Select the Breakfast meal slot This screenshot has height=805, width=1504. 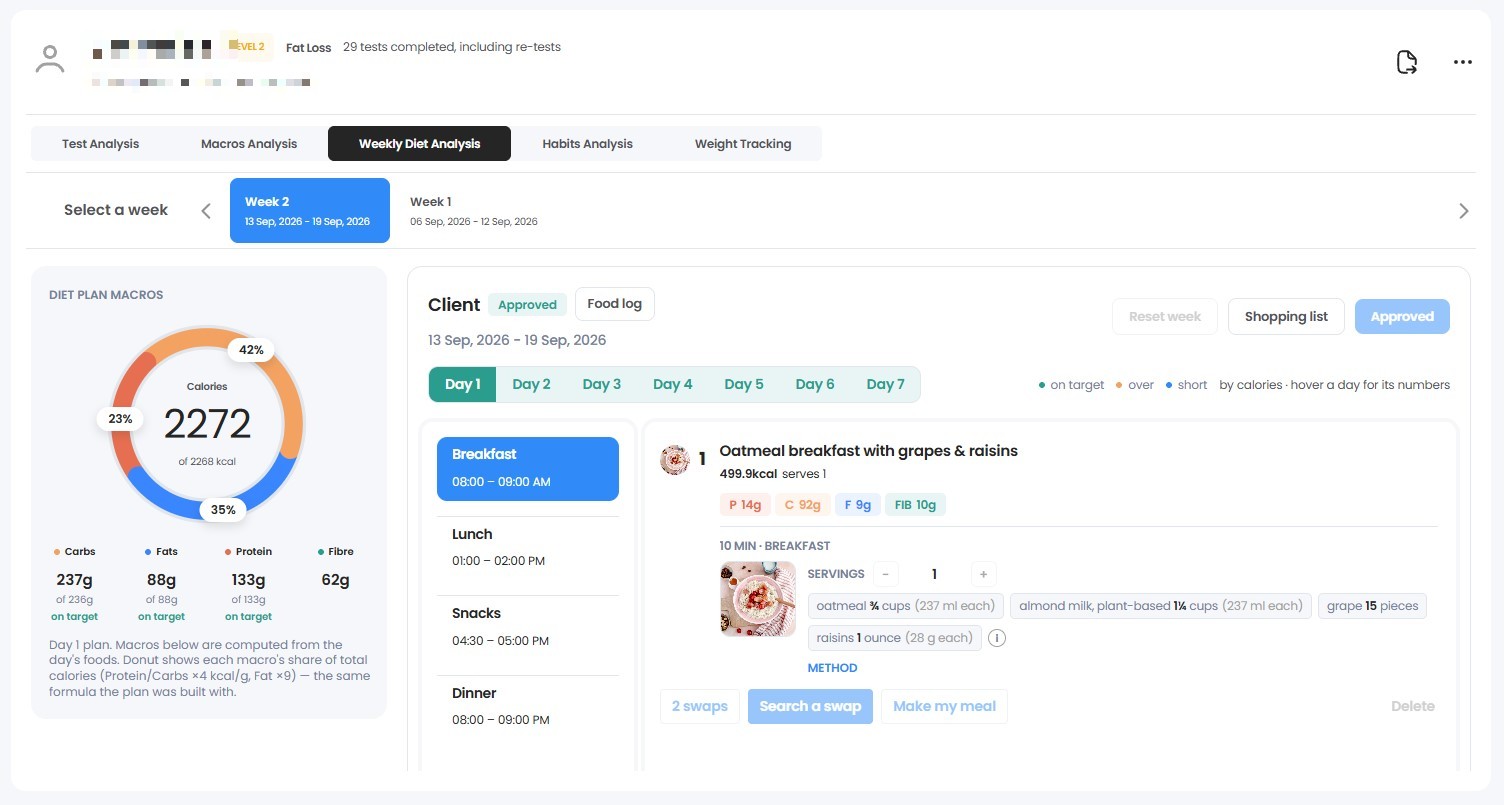tap(528, 468)
